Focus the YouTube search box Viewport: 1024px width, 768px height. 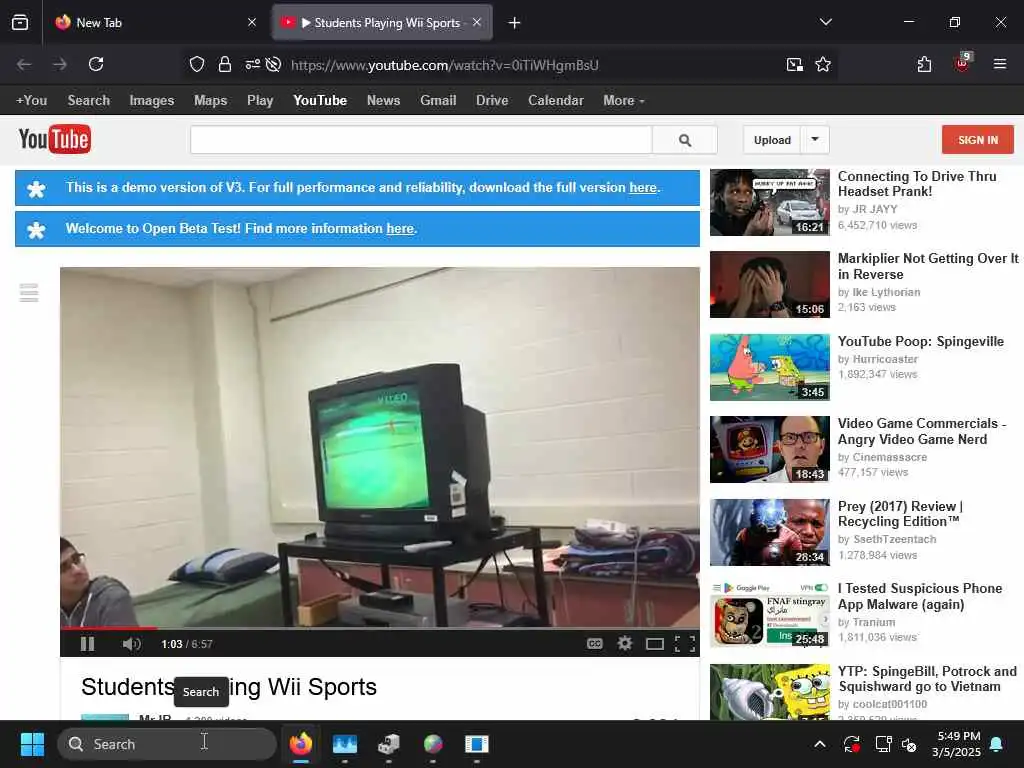[x=421, y=140]
